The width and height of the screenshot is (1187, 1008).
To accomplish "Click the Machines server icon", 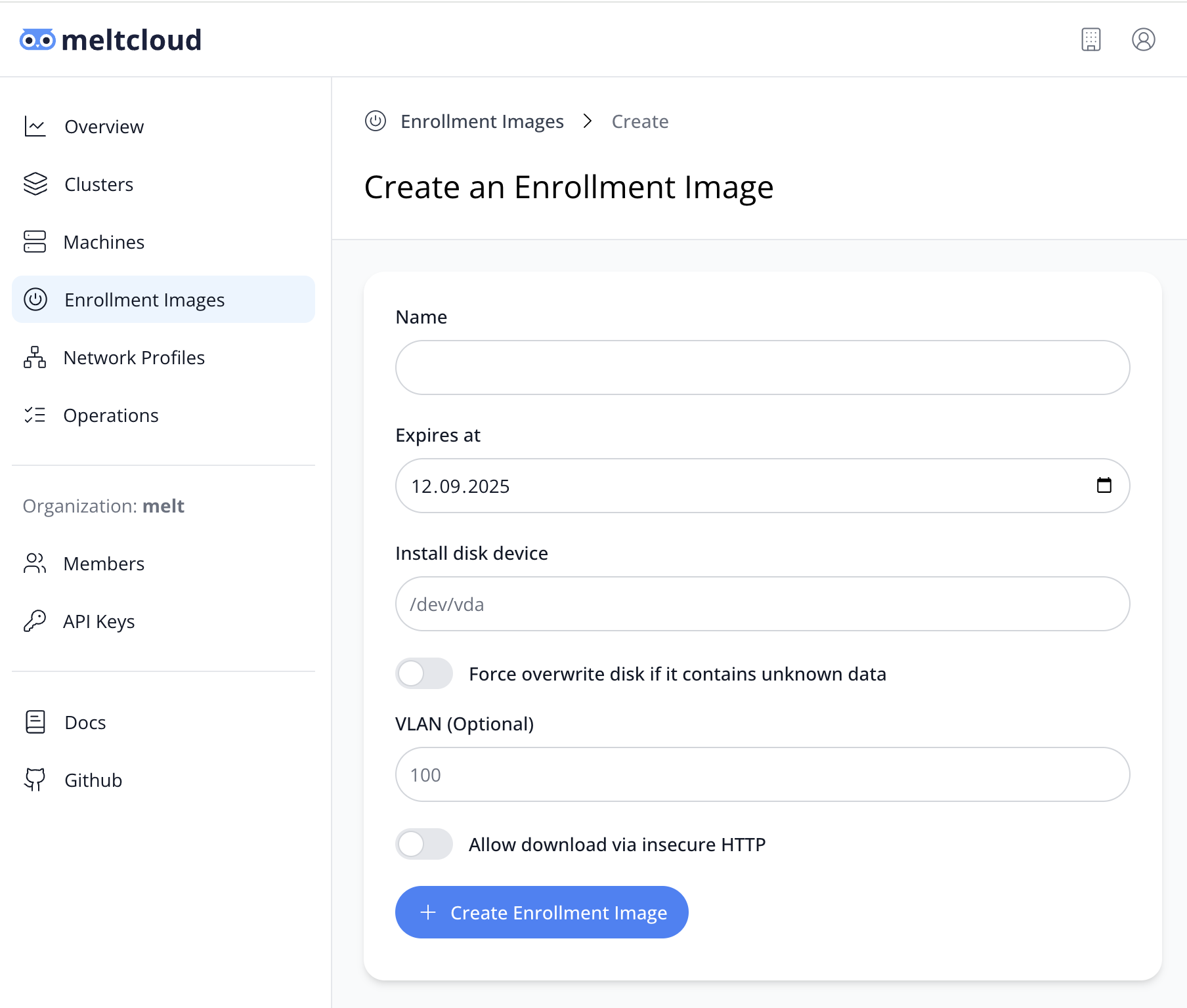I will [35, 241].
